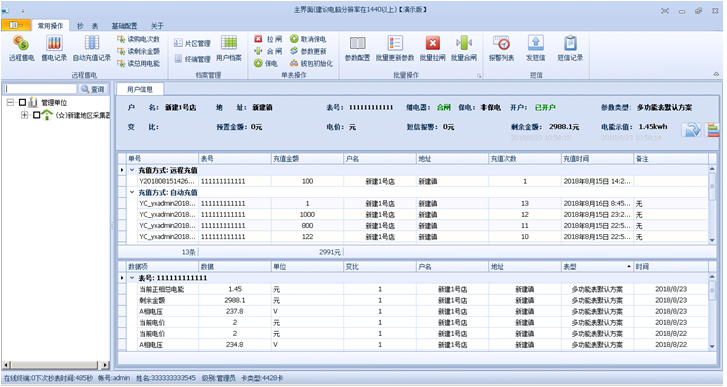
Task: Sort by the 充值时间 column header
Action: click(597, 159)
